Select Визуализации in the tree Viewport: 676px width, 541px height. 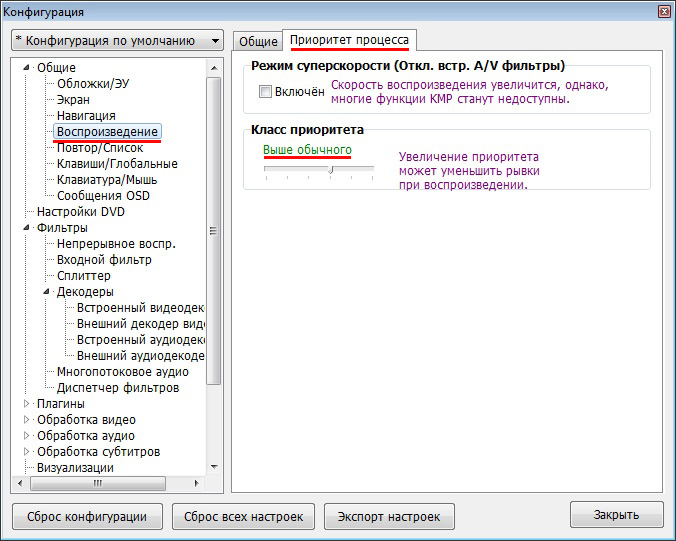coord(75,467)
